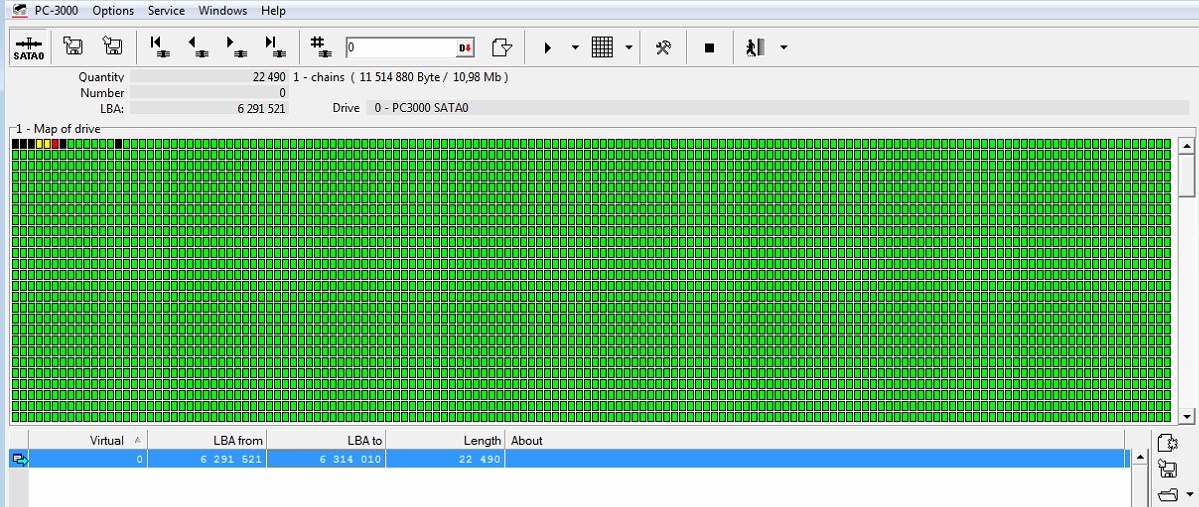The image size is (1199, 507).
Task: Click the go-to-LBA hash icon
Action: tap(319, 47)
